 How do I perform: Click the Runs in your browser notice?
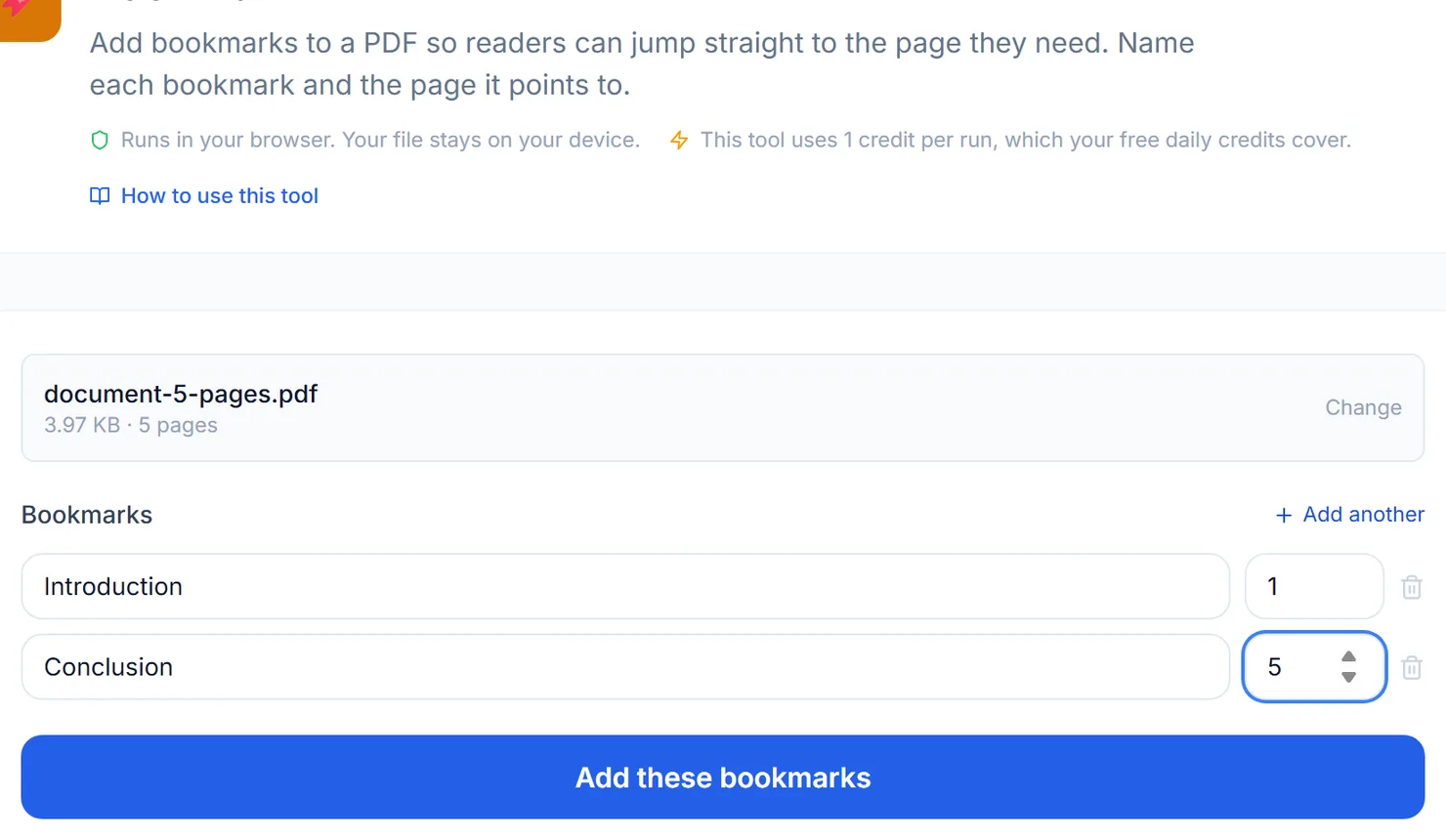(x=380, y=141)
